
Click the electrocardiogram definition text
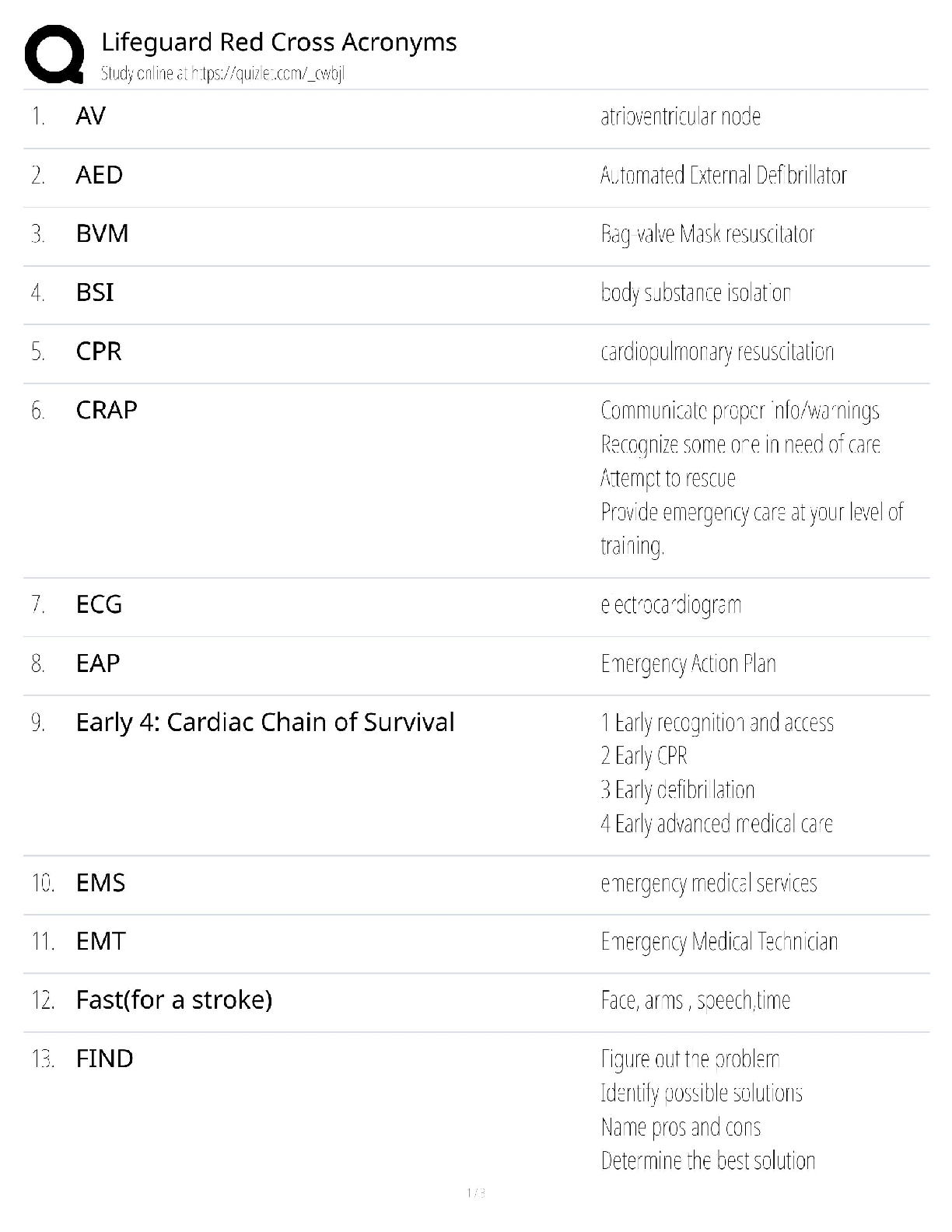point(670,605)
